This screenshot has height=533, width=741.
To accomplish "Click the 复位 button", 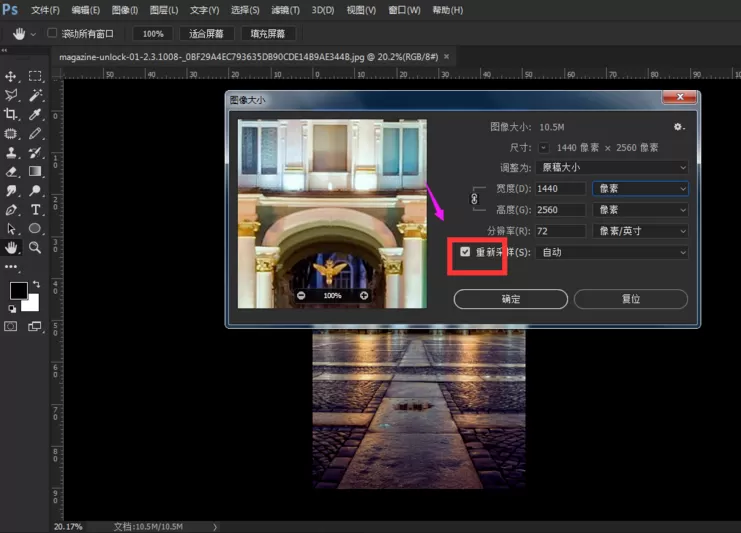I will pyautogui.click(x=631, y=299).
